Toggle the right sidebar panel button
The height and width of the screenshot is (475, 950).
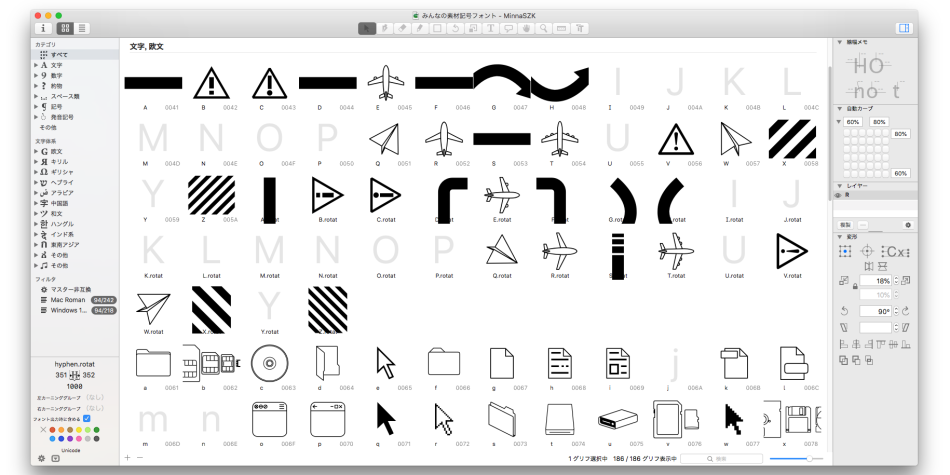[904, 28]
